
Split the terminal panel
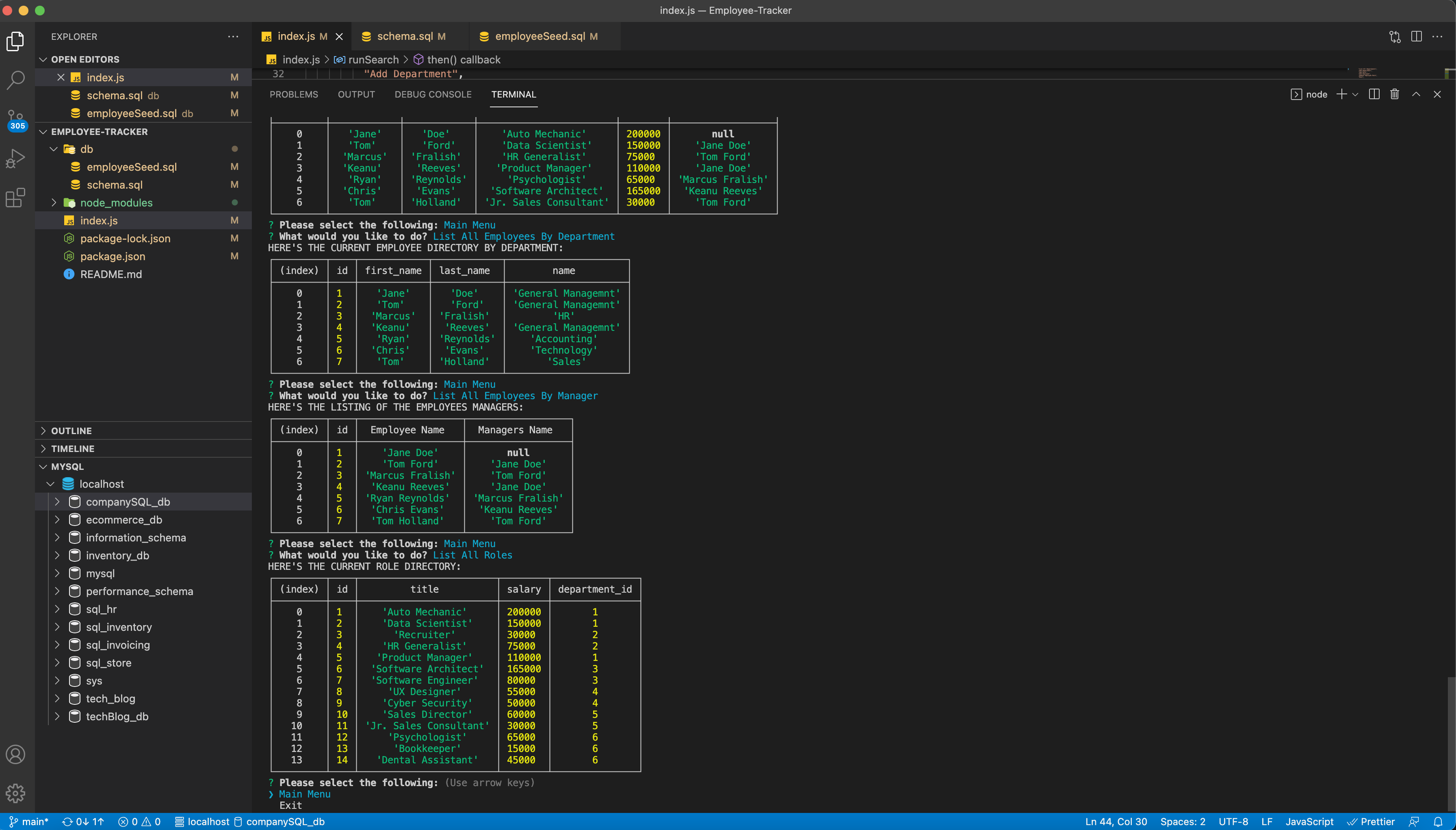click(x=1374, y=94)
